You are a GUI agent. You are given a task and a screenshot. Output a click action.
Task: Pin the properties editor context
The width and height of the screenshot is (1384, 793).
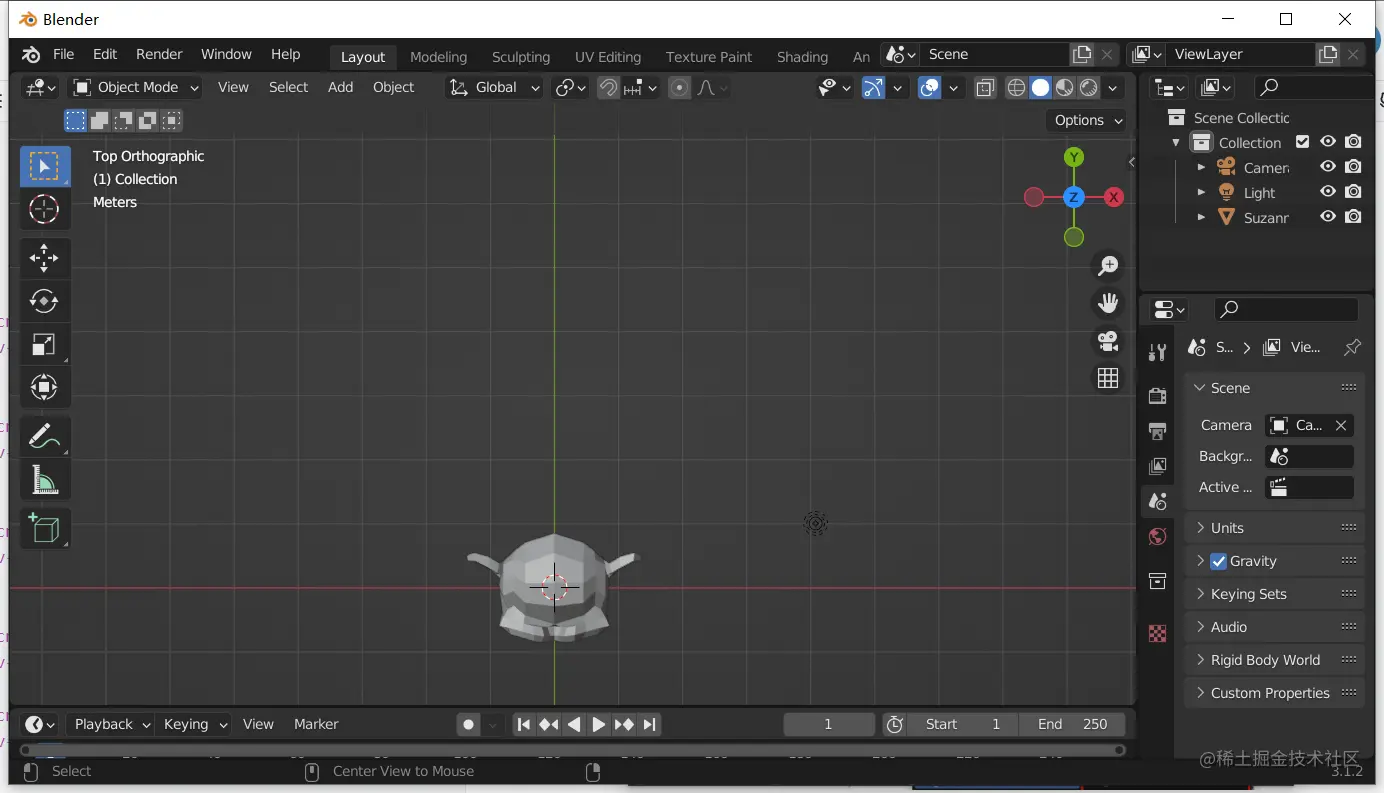pos(1352,347)
